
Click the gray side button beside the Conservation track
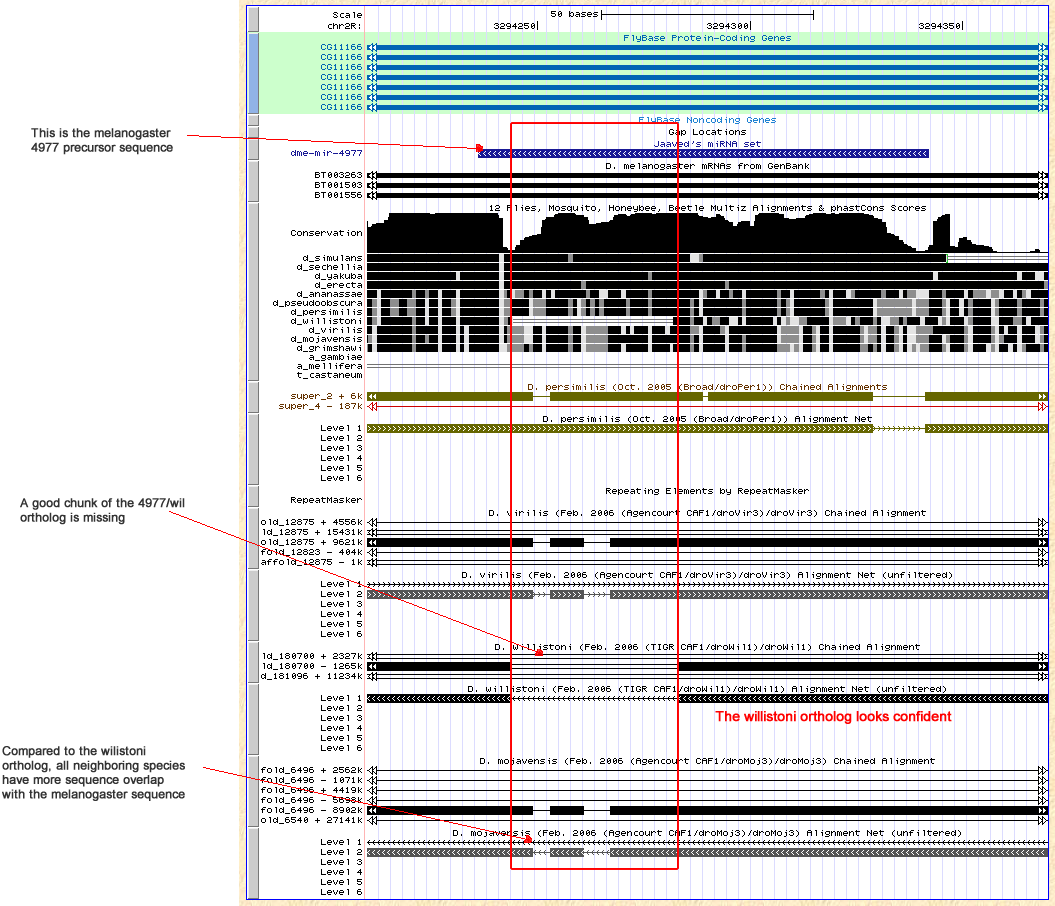[x=253, y=290]
